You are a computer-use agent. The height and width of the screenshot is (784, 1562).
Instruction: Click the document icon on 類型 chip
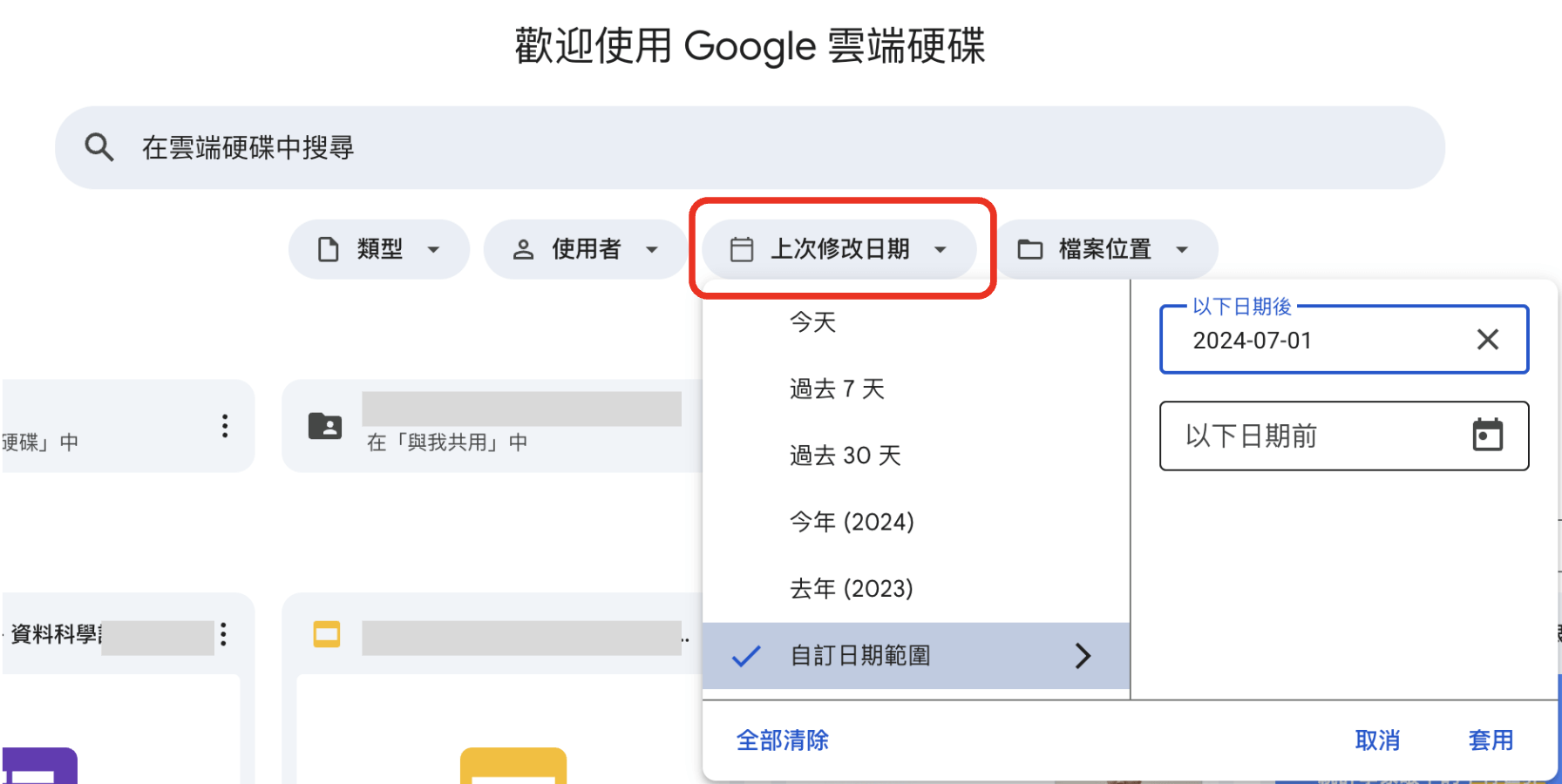tap(329, 250)
